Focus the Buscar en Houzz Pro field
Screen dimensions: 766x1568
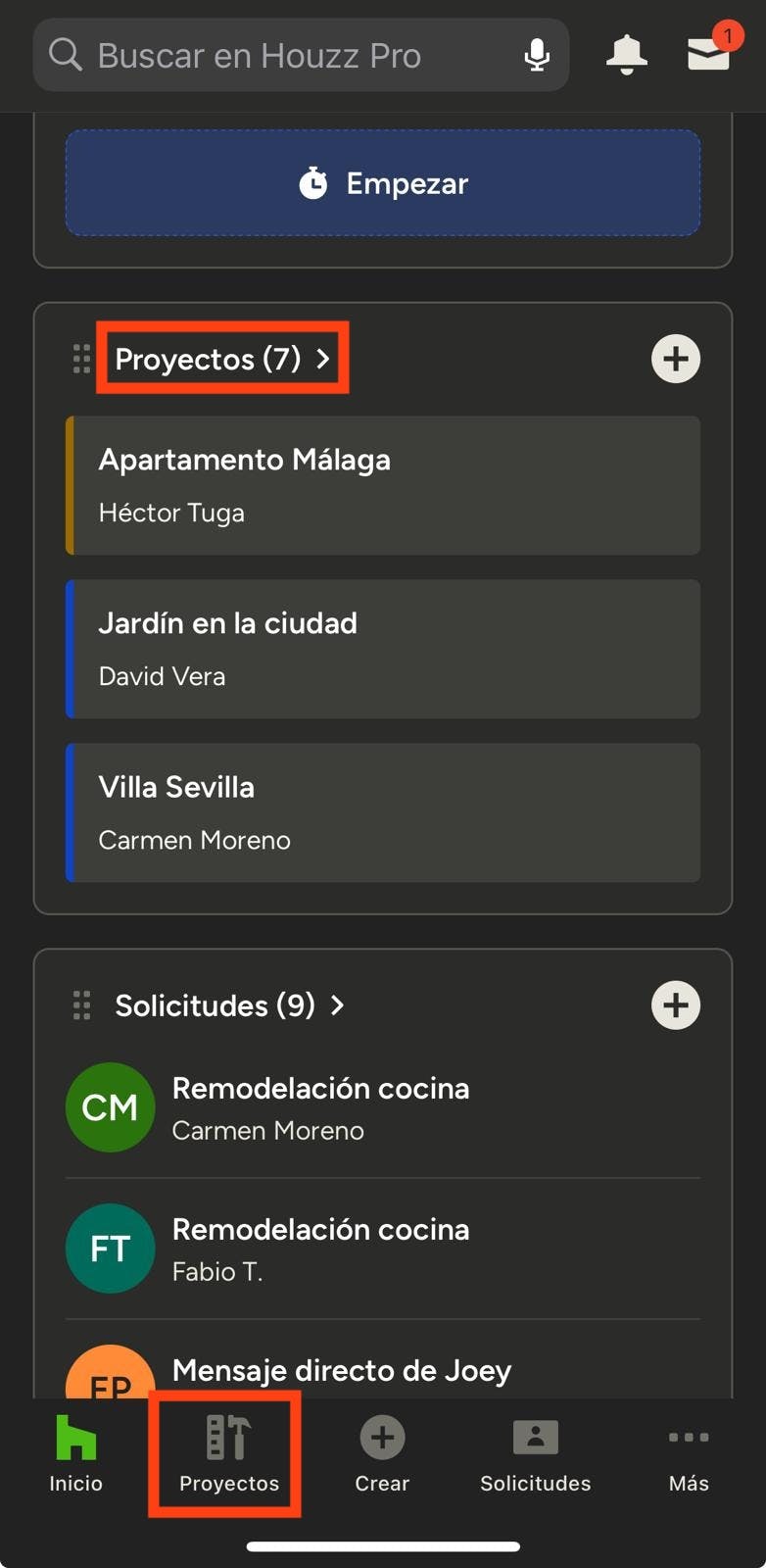coord(294,55)
